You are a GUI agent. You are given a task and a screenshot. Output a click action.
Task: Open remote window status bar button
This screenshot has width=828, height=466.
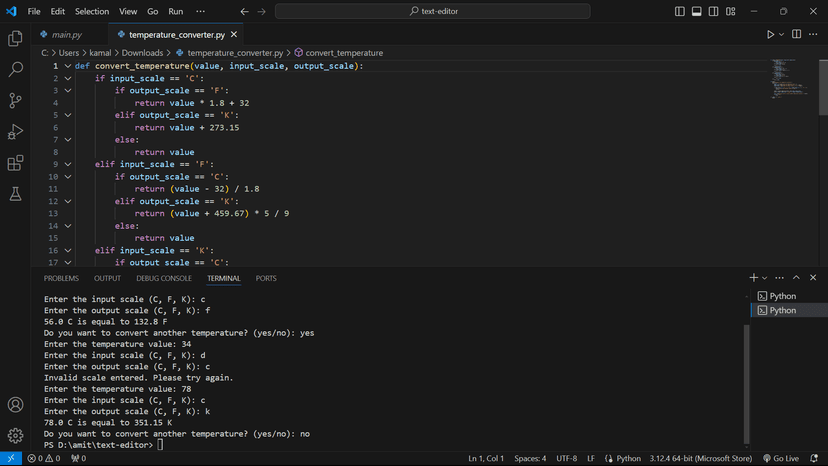[11, 458]
